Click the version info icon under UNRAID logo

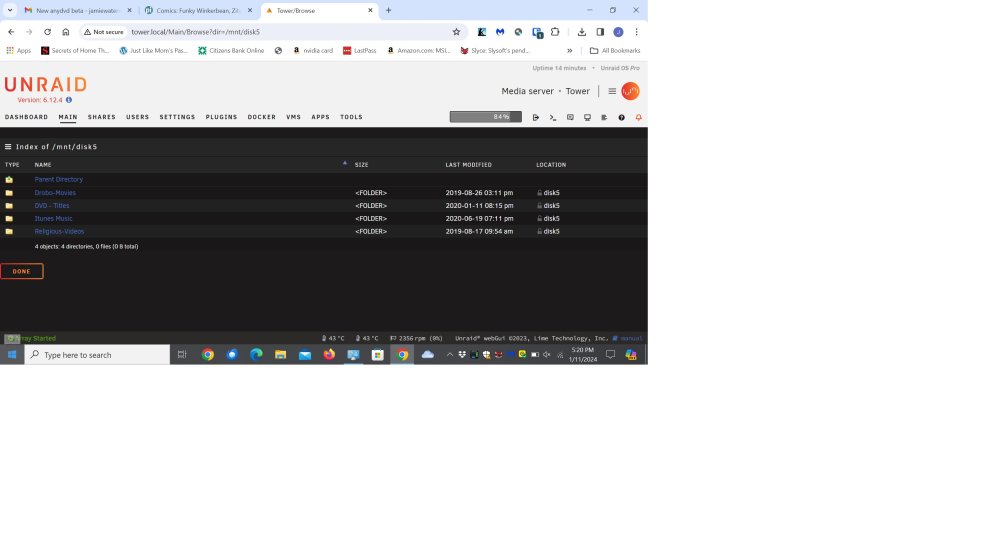(69, 100)
